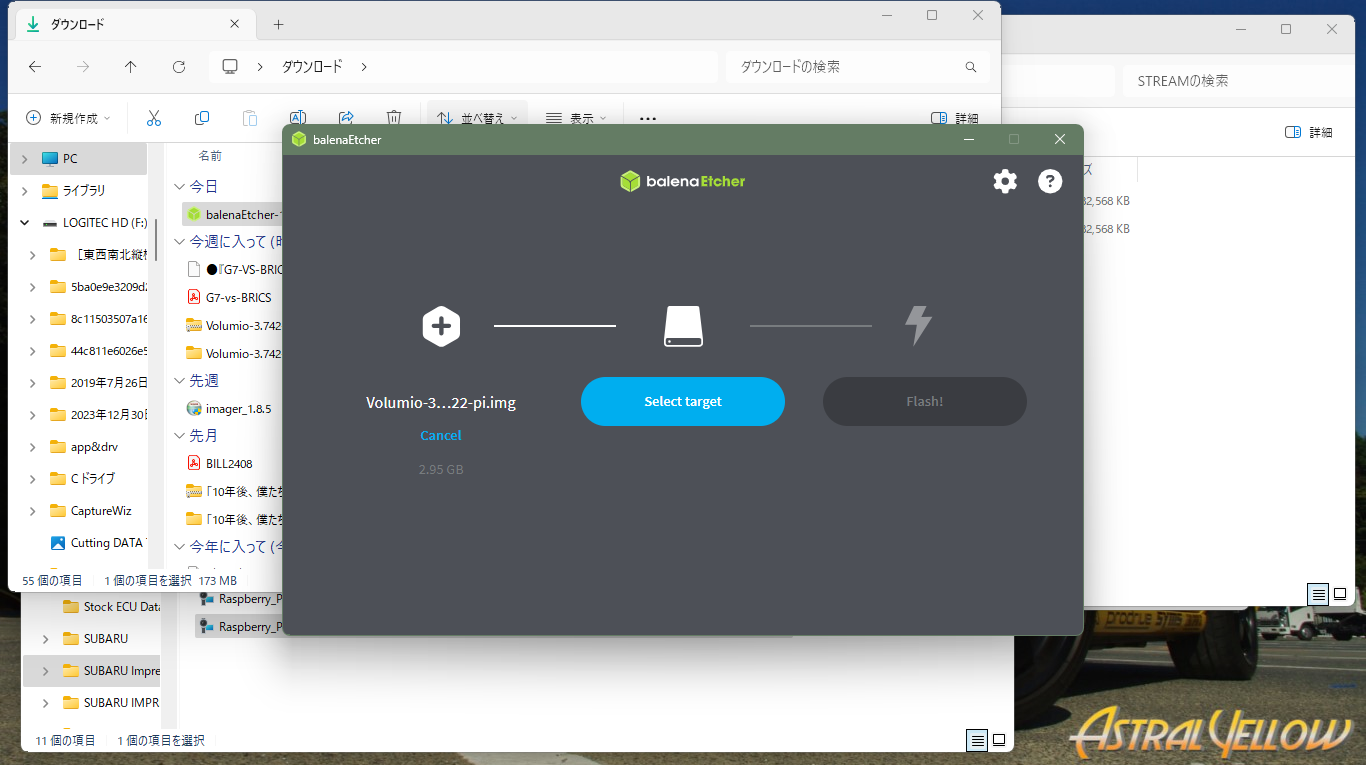Click the Delete trash icon in Explorer toolbar
1366x765 pixels.
pyautogui.click(x=394, y=118)
